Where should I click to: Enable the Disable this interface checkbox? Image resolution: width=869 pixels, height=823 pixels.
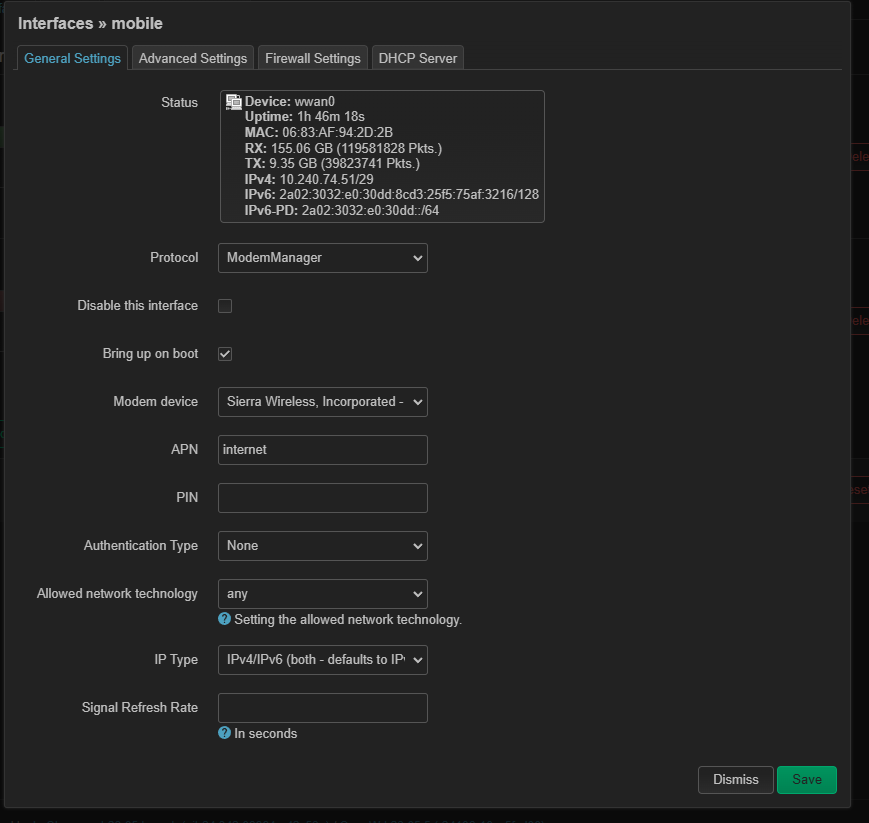point(224,305)
